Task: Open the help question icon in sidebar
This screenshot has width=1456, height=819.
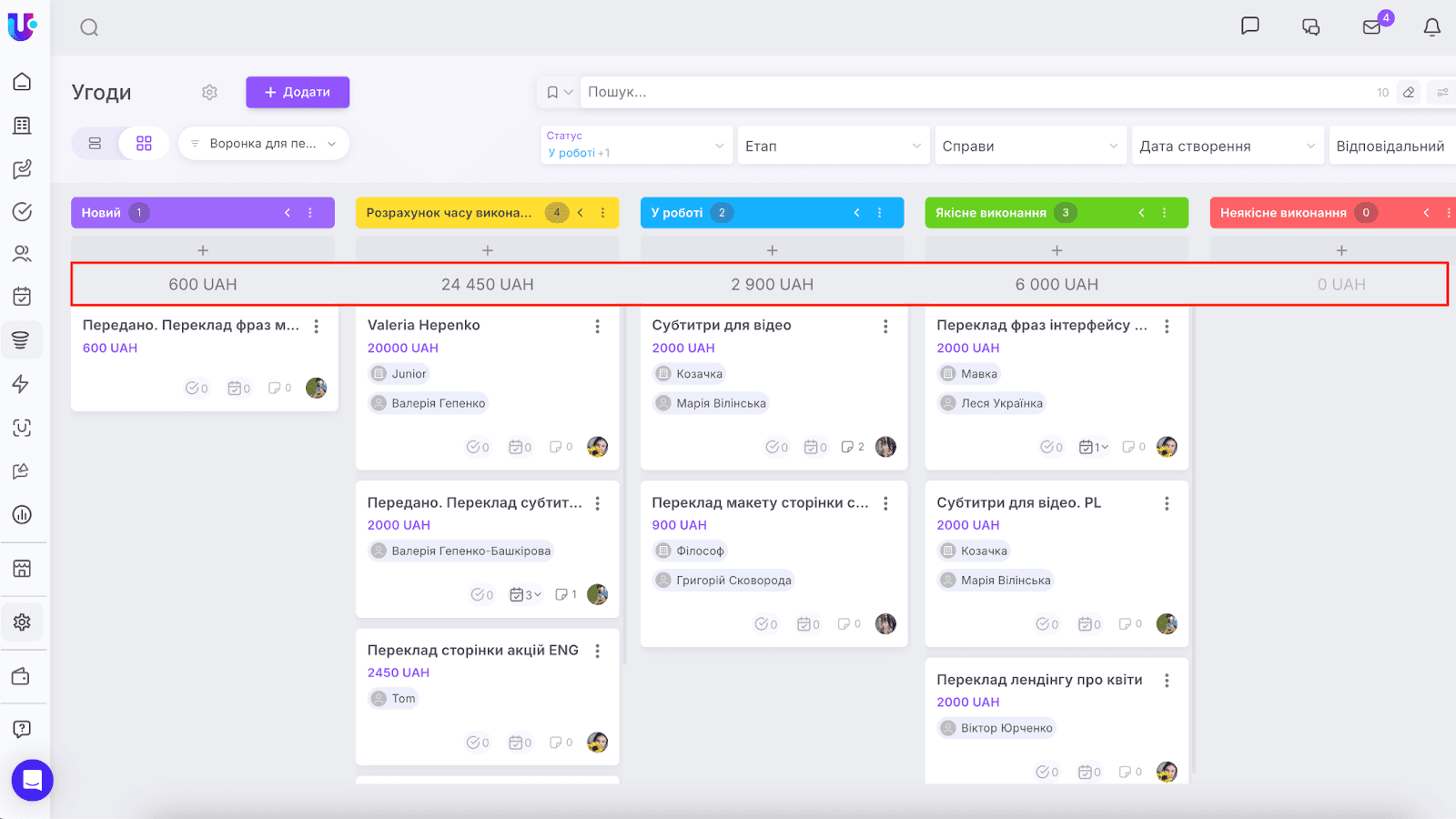Action: [x=22, y=729]
